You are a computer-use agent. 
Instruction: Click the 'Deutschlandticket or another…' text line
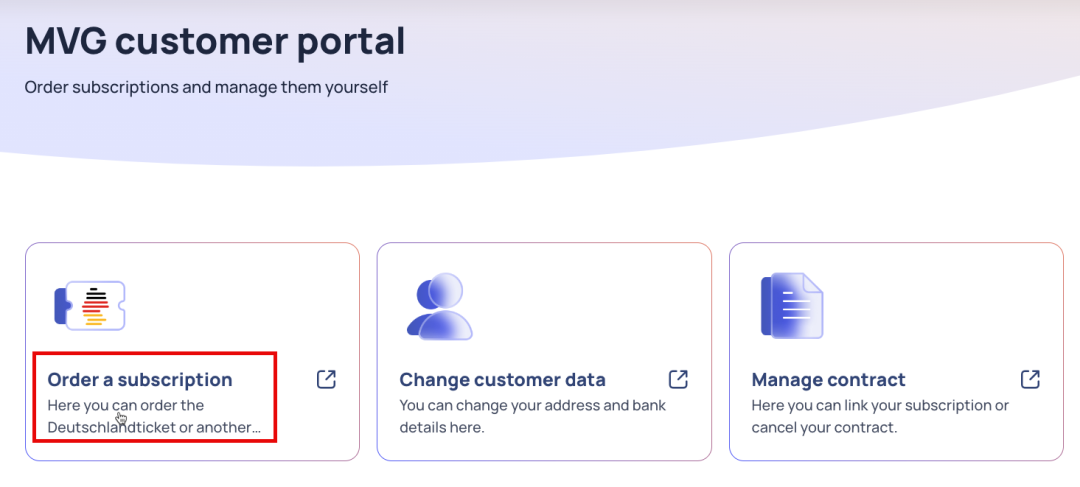click(154, 428)
